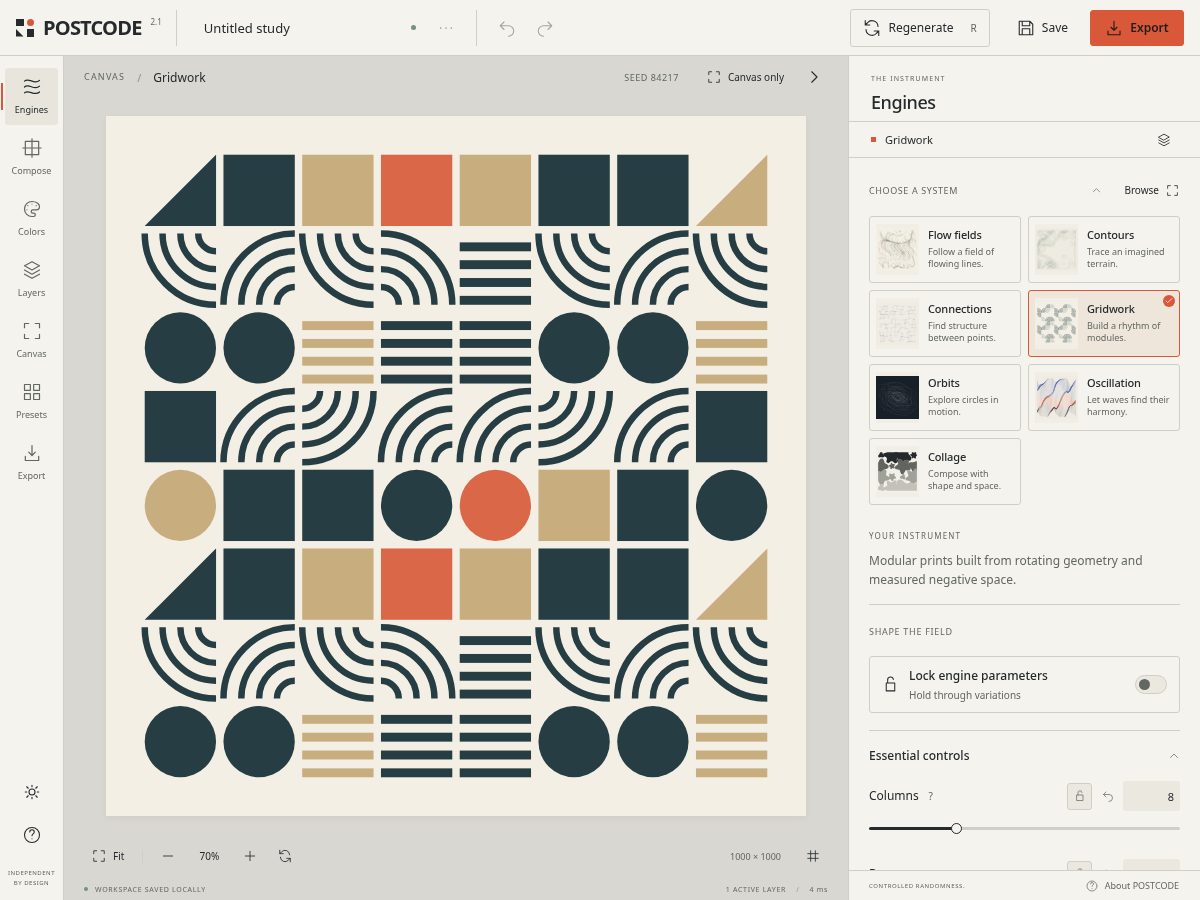Viewport: 1200px width, 900px height.
Task: Pick the Collage system card
Action: click(x=945, y=472)
